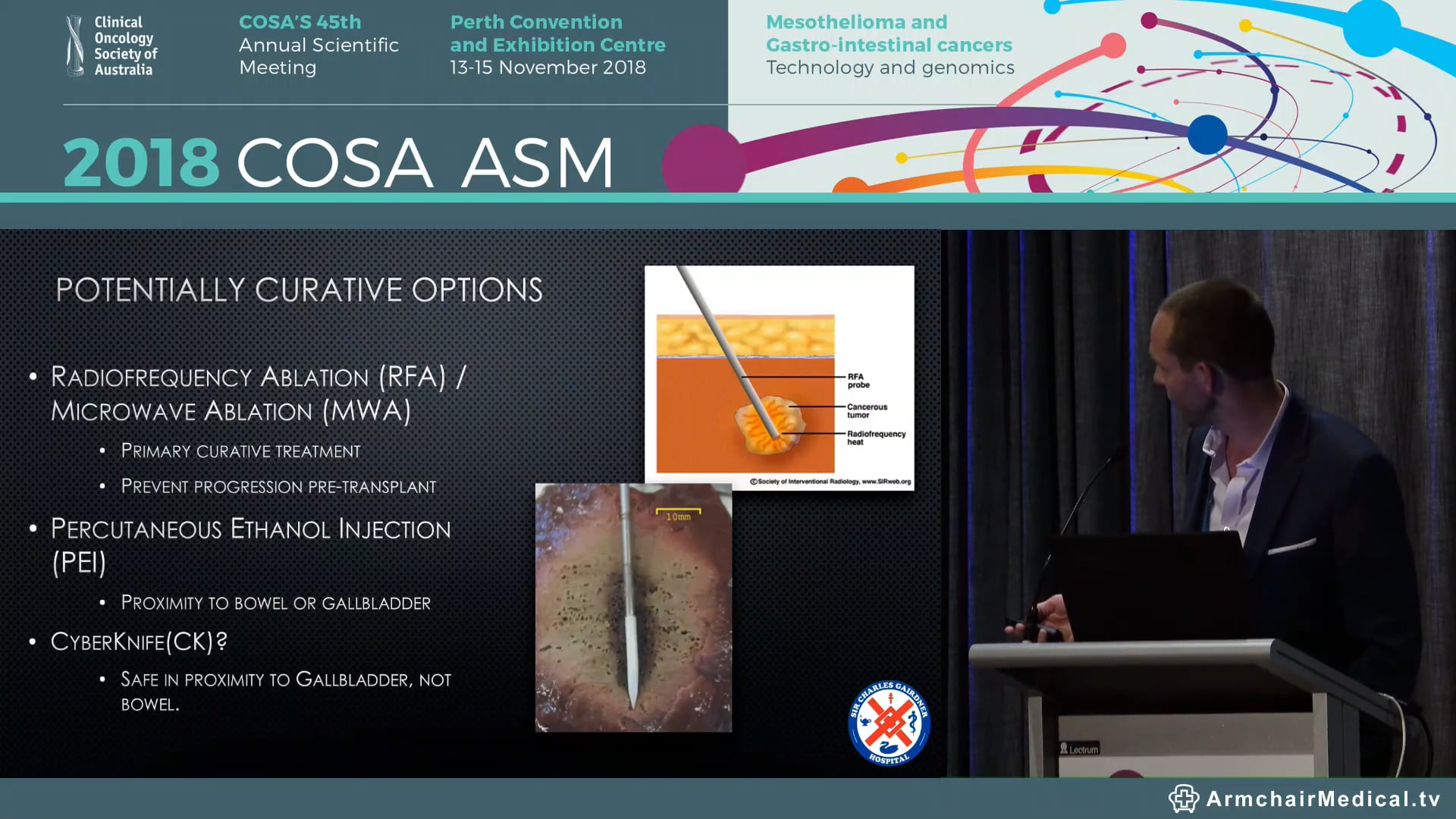Click the Clinical Oncology Society of Australia logo

pos(110,44)
